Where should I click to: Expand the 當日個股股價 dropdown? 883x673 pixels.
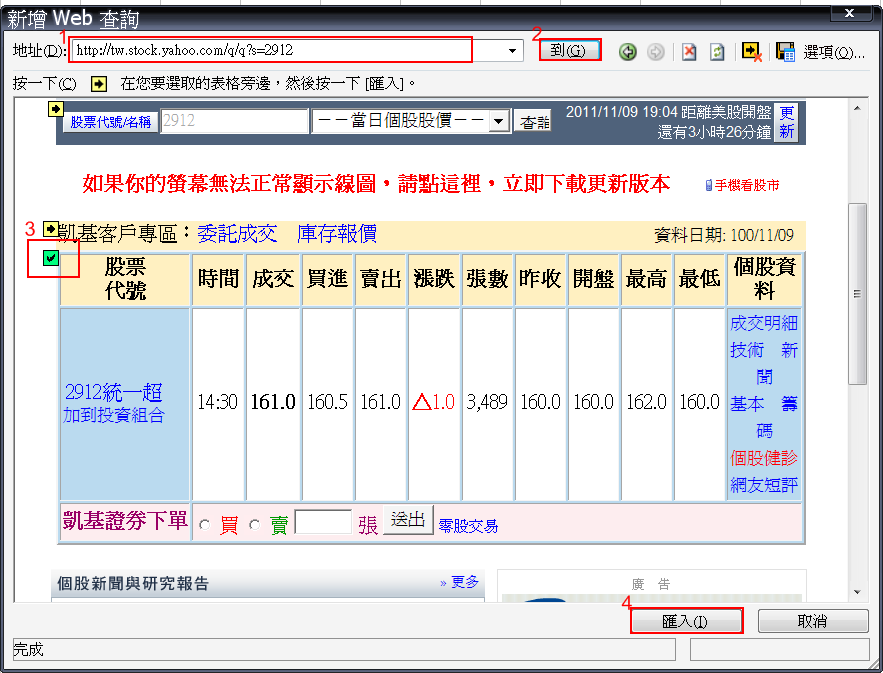499,121
